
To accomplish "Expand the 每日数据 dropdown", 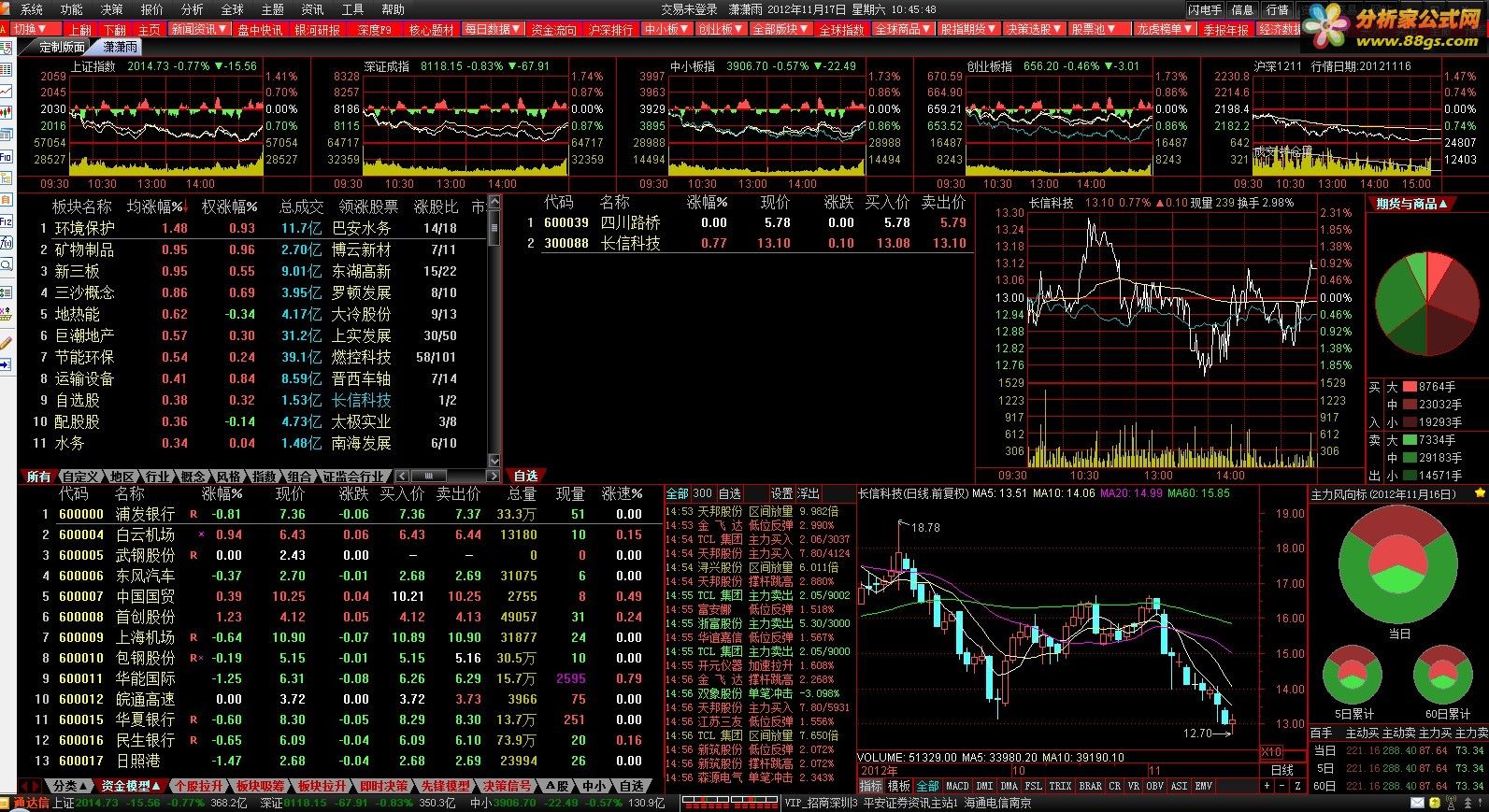I will 493,29.
